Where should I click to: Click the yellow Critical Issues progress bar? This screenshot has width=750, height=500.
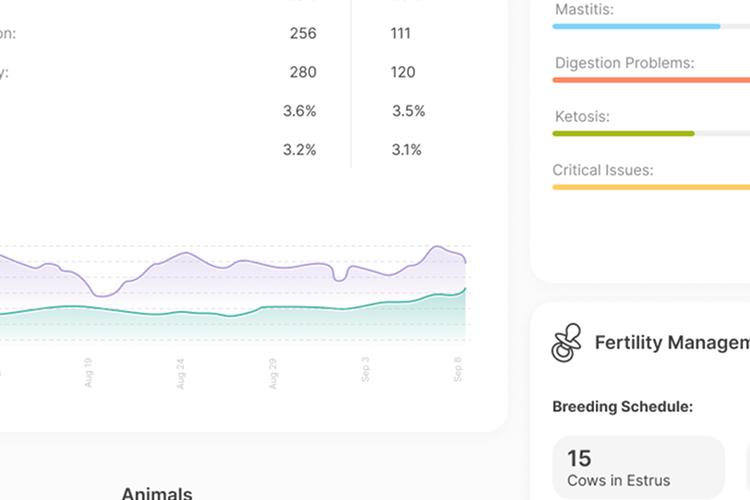(650, 186)
